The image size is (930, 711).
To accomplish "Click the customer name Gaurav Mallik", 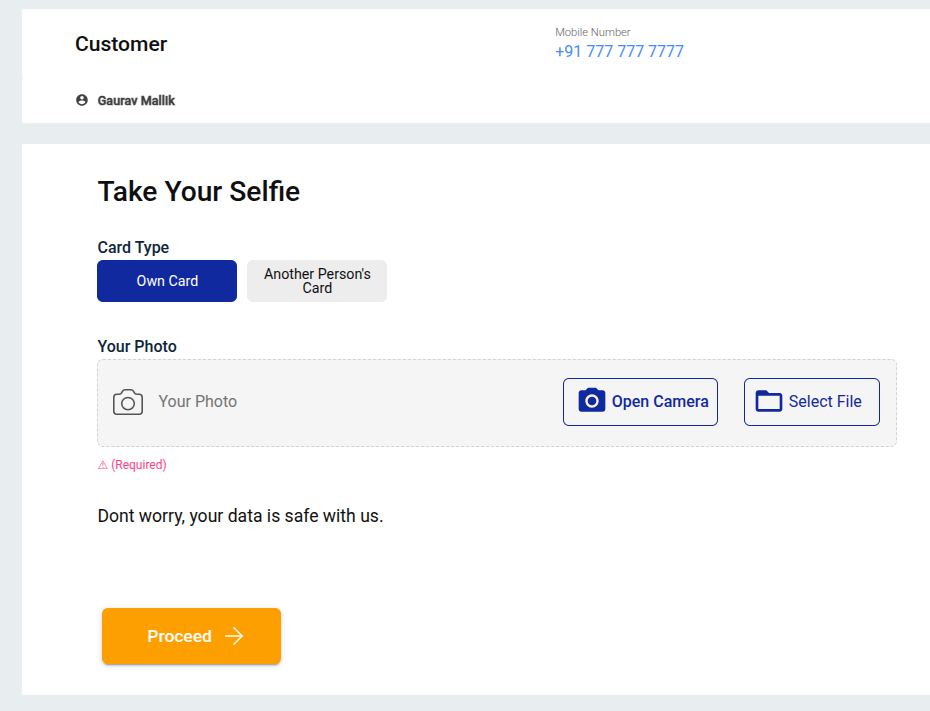I will pyautogui.click(x=136, y=100).
